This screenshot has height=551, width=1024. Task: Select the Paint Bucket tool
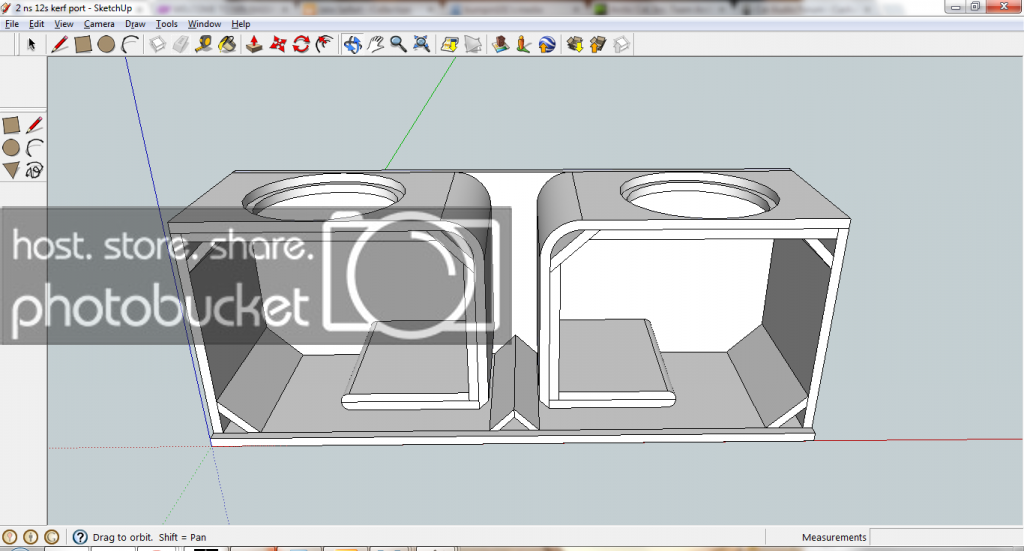pos(227,44)
